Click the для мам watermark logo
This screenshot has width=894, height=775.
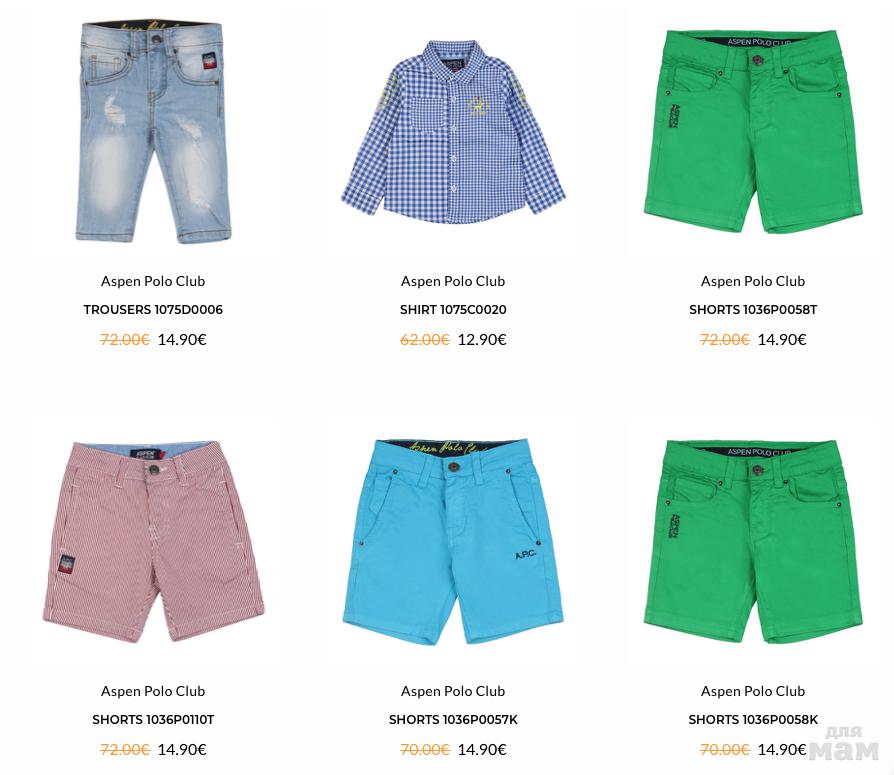point(844,742)
